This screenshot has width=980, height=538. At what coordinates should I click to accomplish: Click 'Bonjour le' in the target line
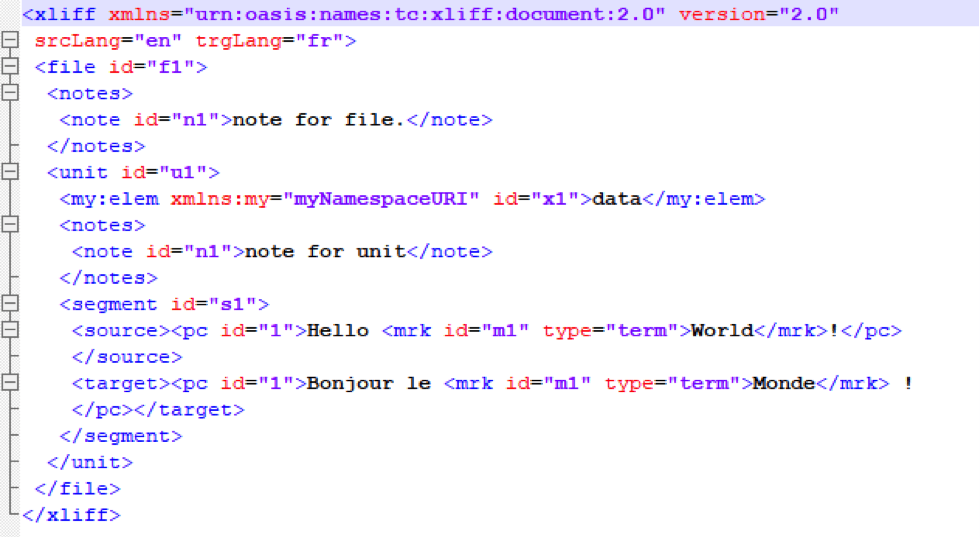pyautogui.click(x=369, y=383)
